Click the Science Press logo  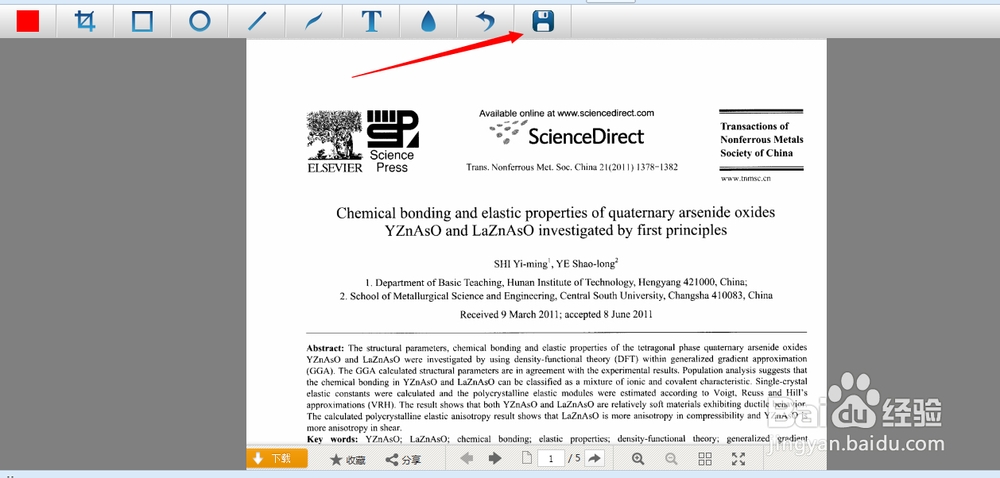pos(392,142)
